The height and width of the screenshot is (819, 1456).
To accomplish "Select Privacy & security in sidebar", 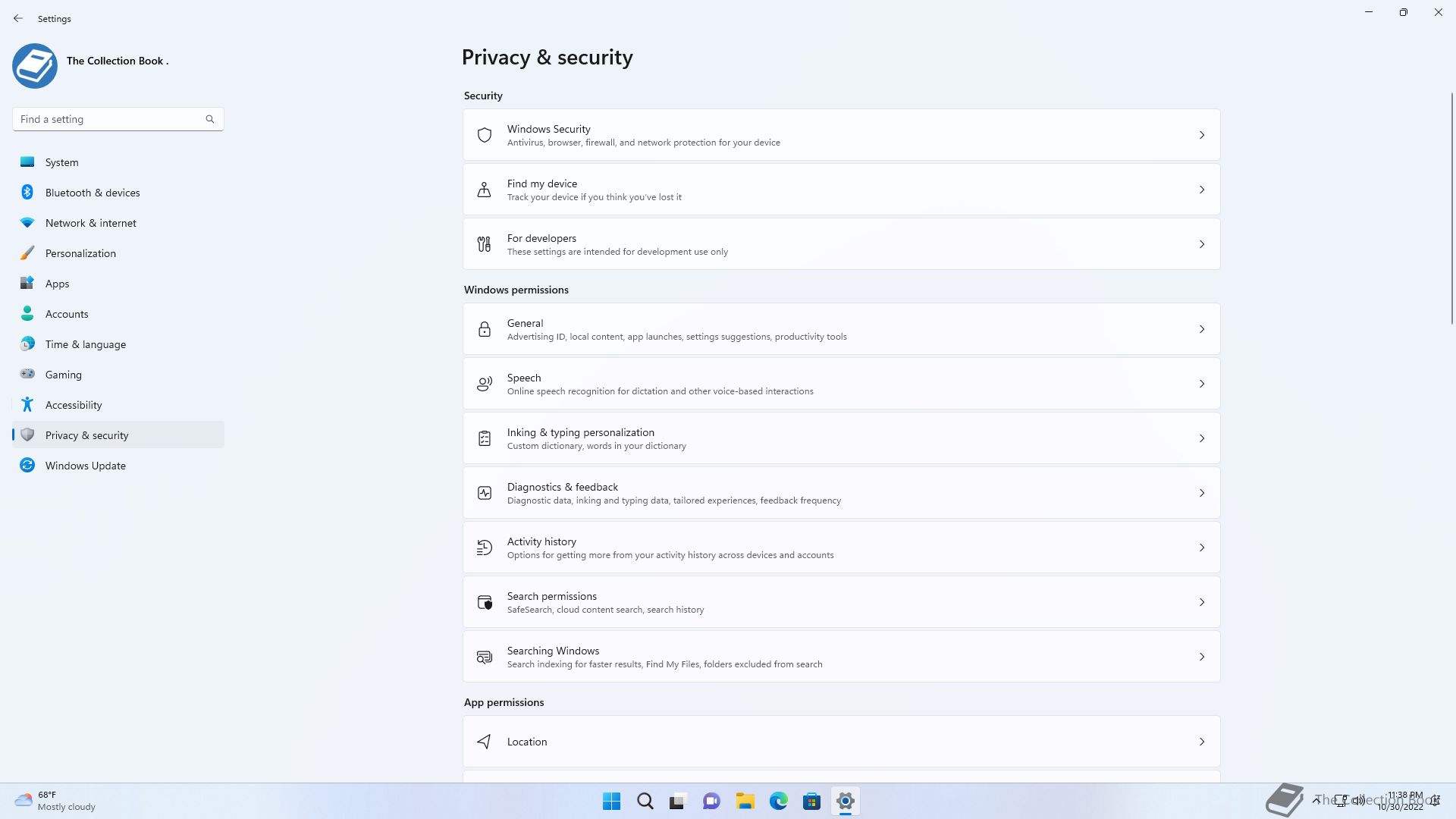I will coord(118,435).
